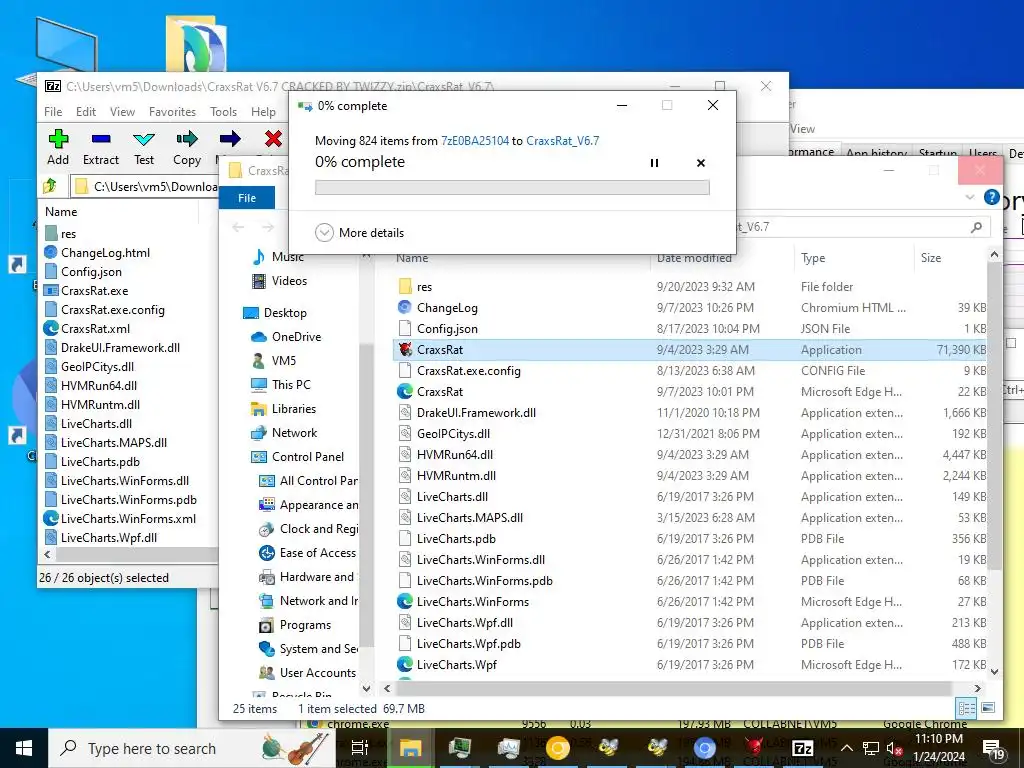Screen dimensions: 1024x768
Task: Select Network in navigation pane
Action: point(284,433)
